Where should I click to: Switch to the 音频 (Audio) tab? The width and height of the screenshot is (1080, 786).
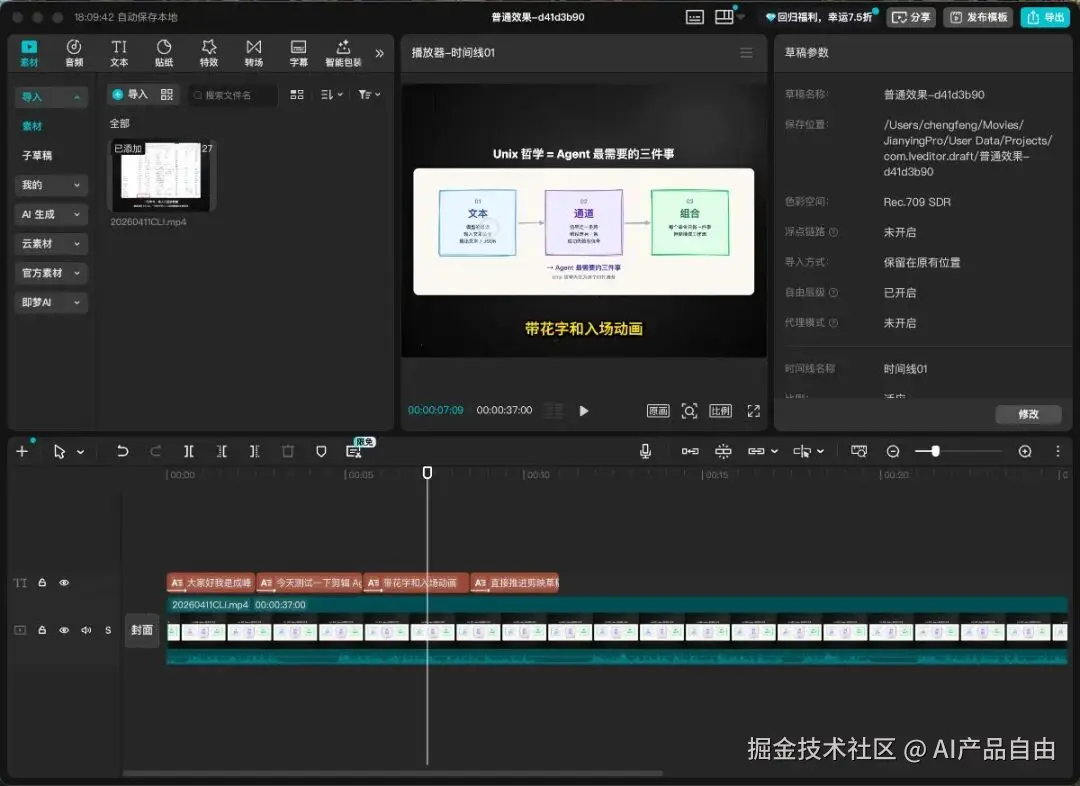(x=73, y=52)
